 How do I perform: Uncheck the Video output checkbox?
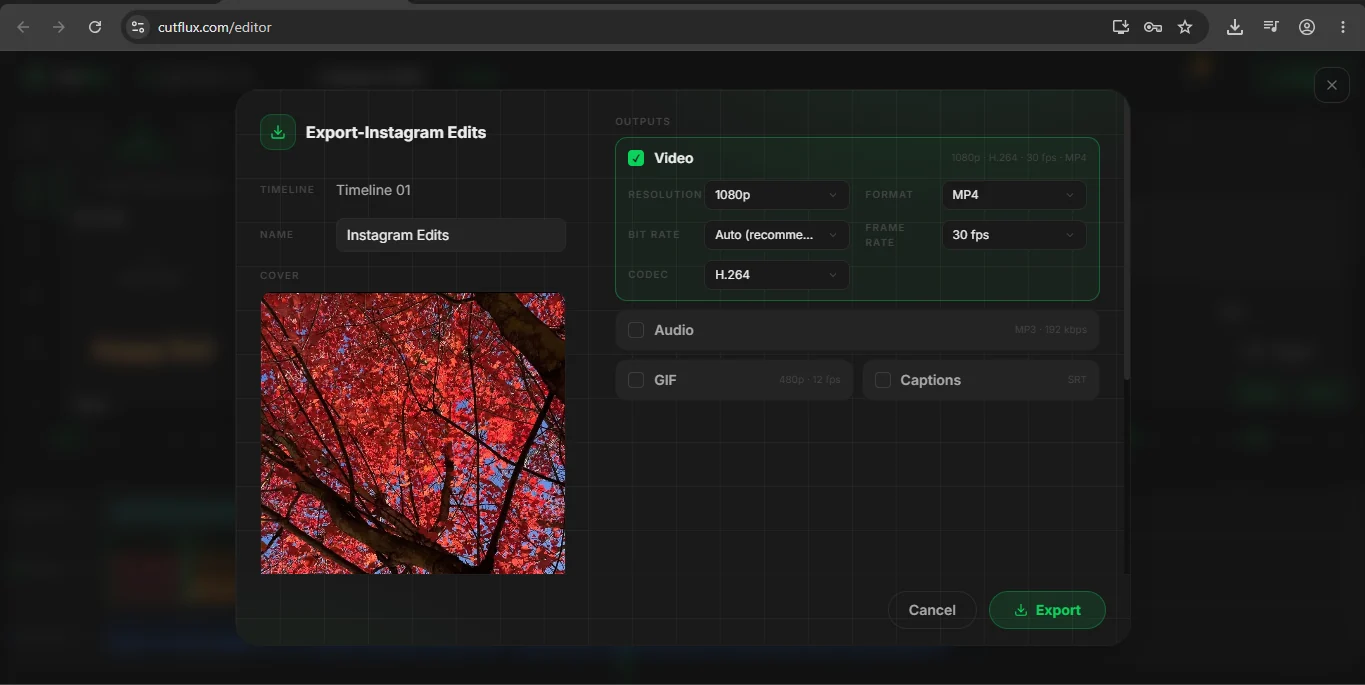(636, 158)
